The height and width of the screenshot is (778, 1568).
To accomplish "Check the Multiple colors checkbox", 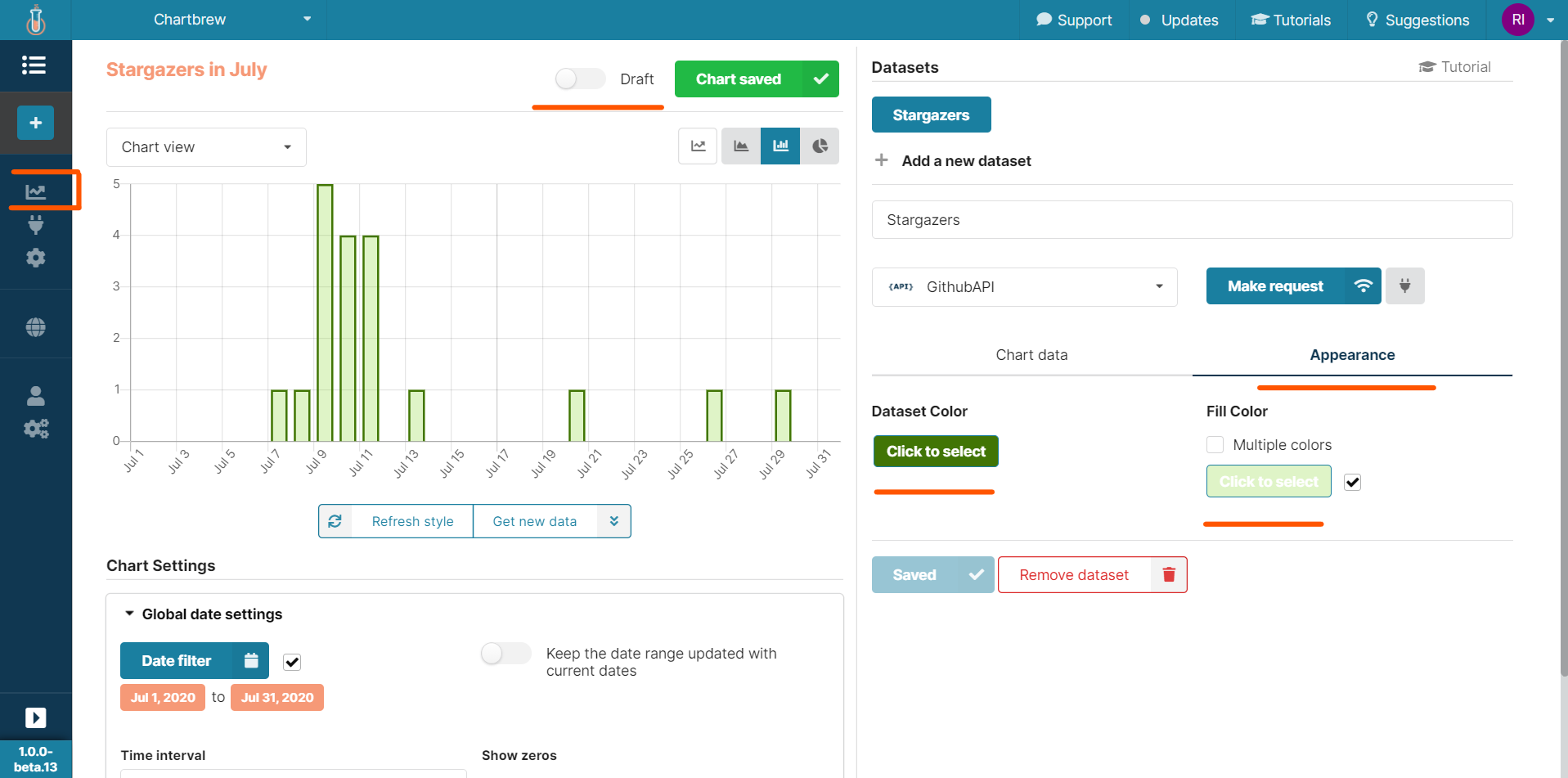I will 1215,445.
